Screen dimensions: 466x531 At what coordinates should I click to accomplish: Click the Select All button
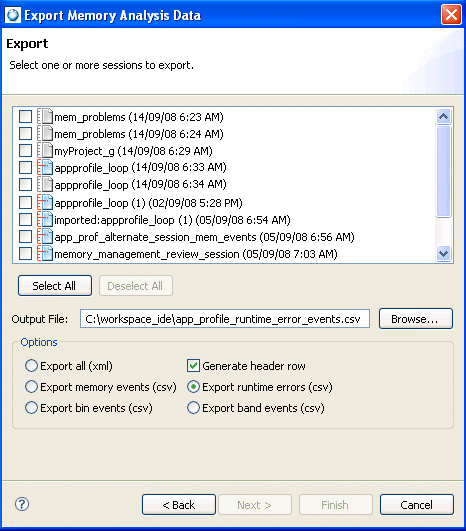point(55,286)
